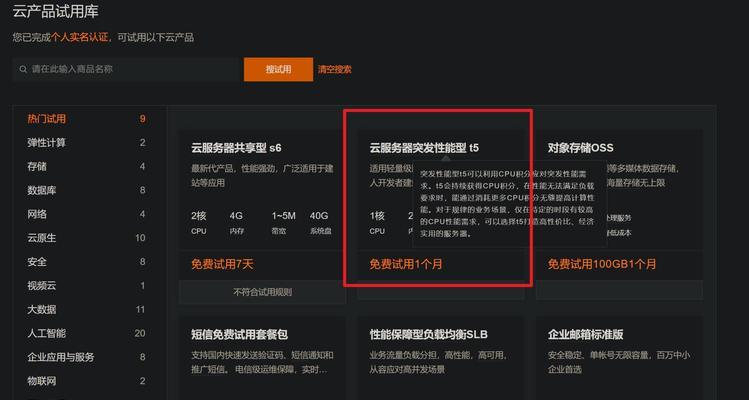Screen dimensions: 749x400
Task: Click the count 20 beside 人工智能
Action: pyautogui.click(x=140, y=333)
